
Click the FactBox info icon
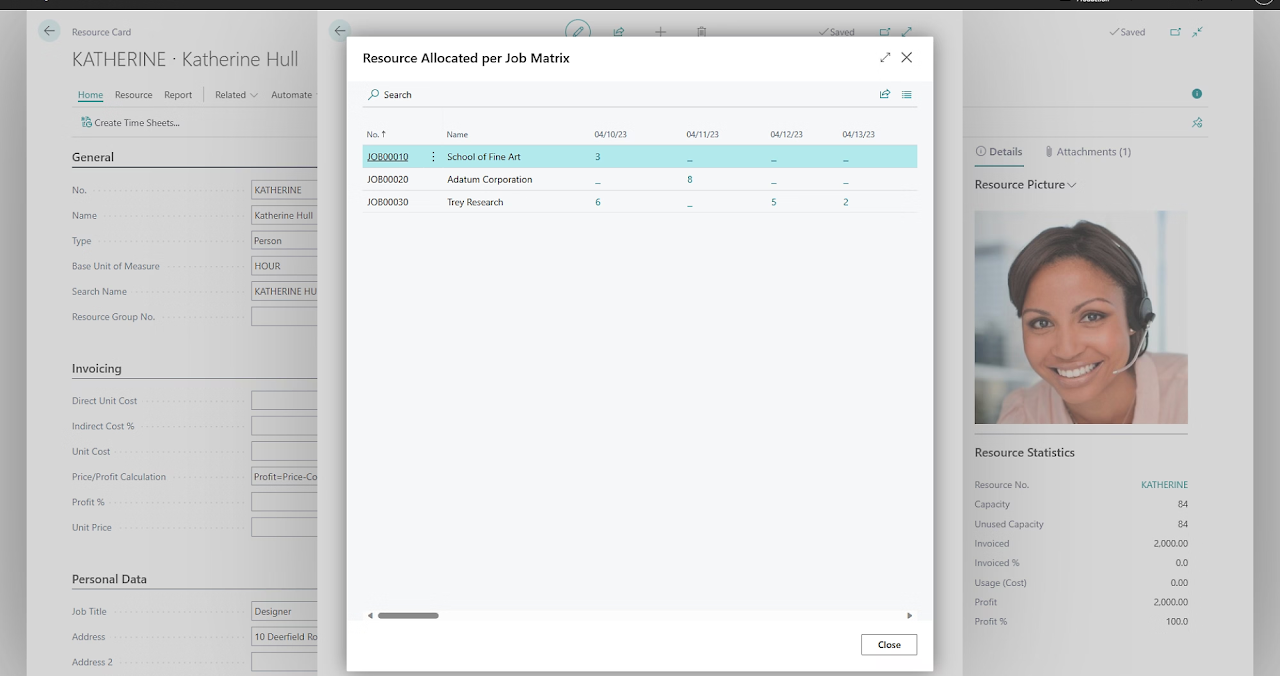1197,94
